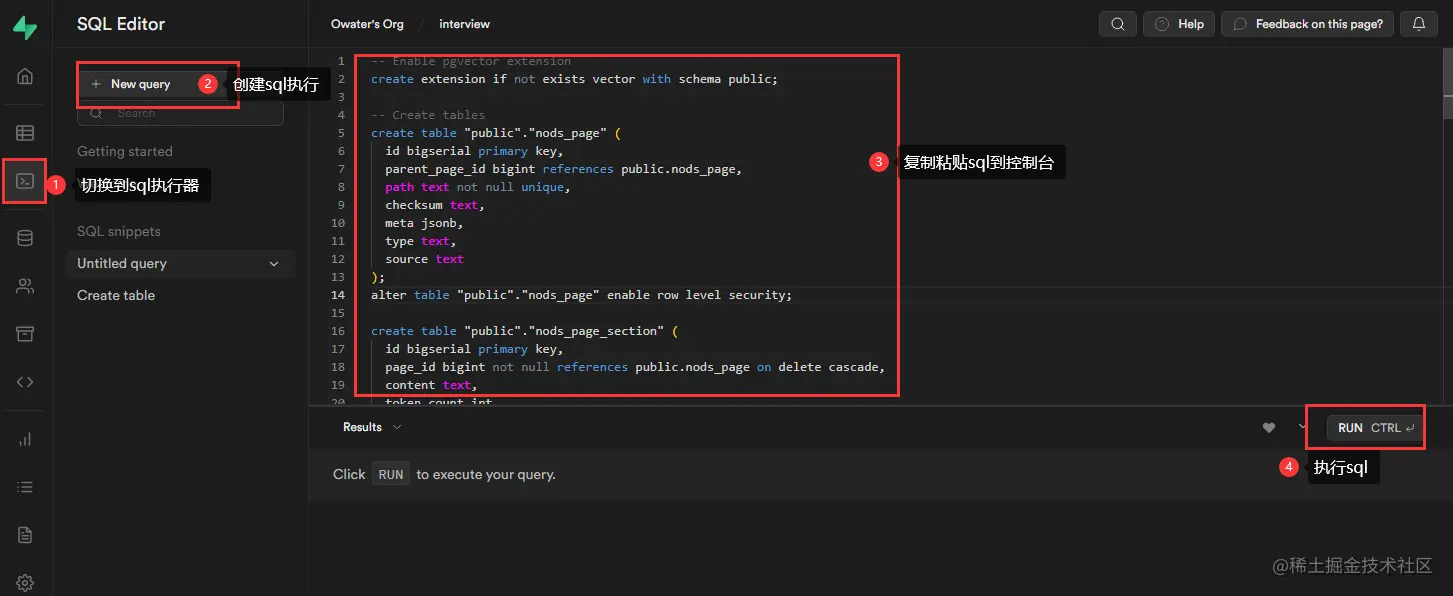The height and width of the screenshot is (596, 1453).
Task: Click the SQL Editor panel title
Action: (x=121, y=24)
